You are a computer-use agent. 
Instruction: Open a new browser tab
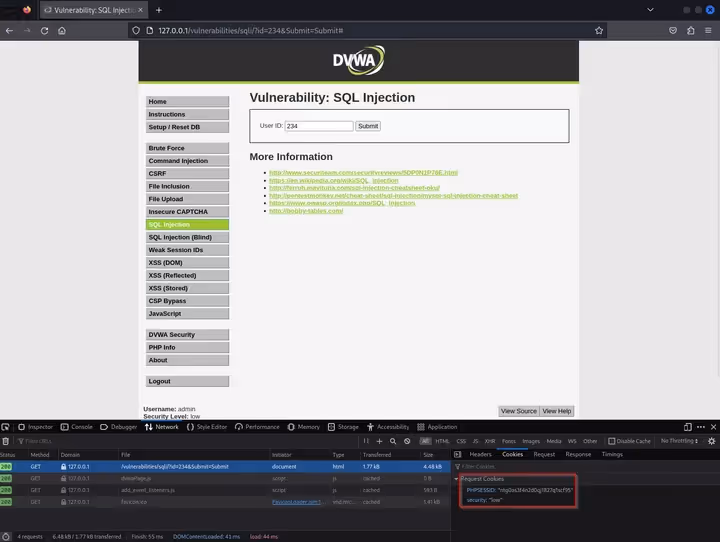tap(158, 10)
